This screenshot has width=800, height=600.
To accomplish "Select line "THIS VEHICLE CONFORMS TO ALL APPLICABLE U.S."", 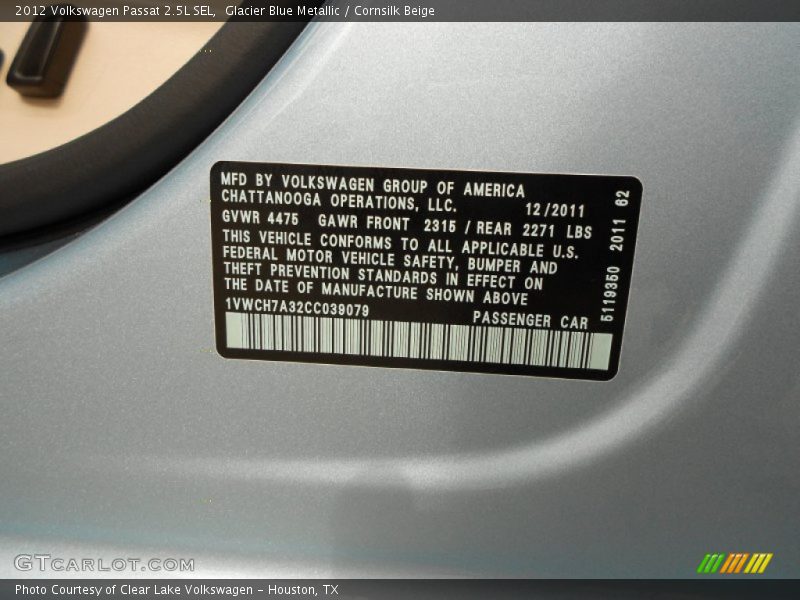I will (401, 243).
